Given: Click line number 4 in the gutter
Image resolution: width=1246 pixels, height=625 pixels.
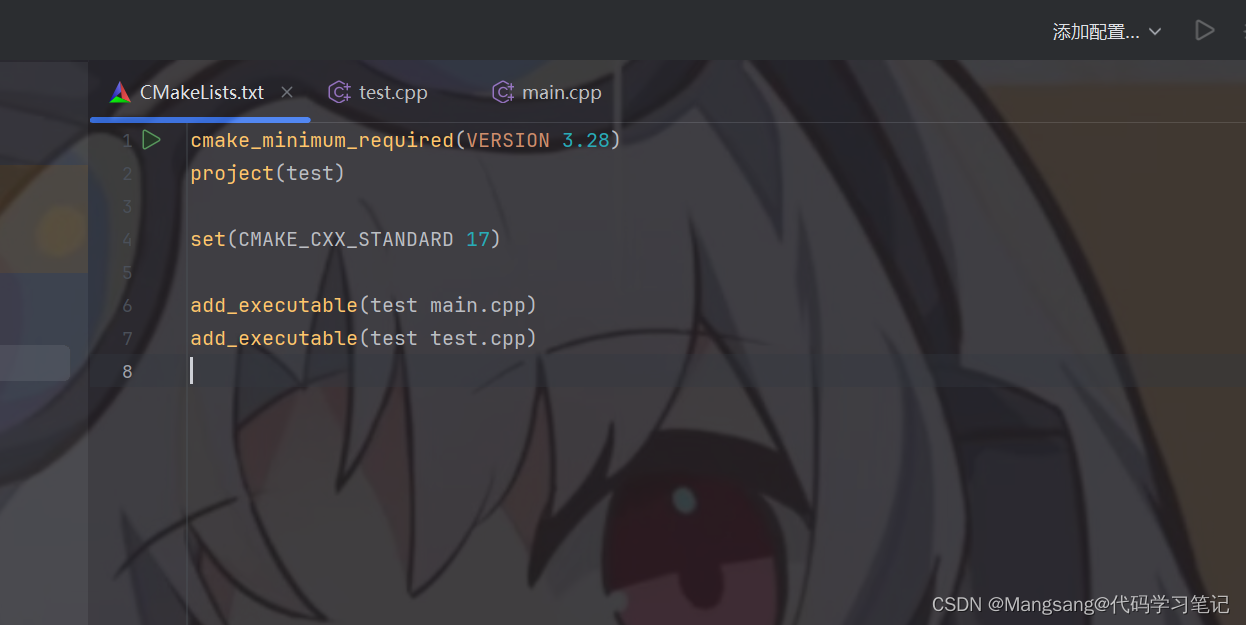Looking at the screenshot, I should pos(127,239).
